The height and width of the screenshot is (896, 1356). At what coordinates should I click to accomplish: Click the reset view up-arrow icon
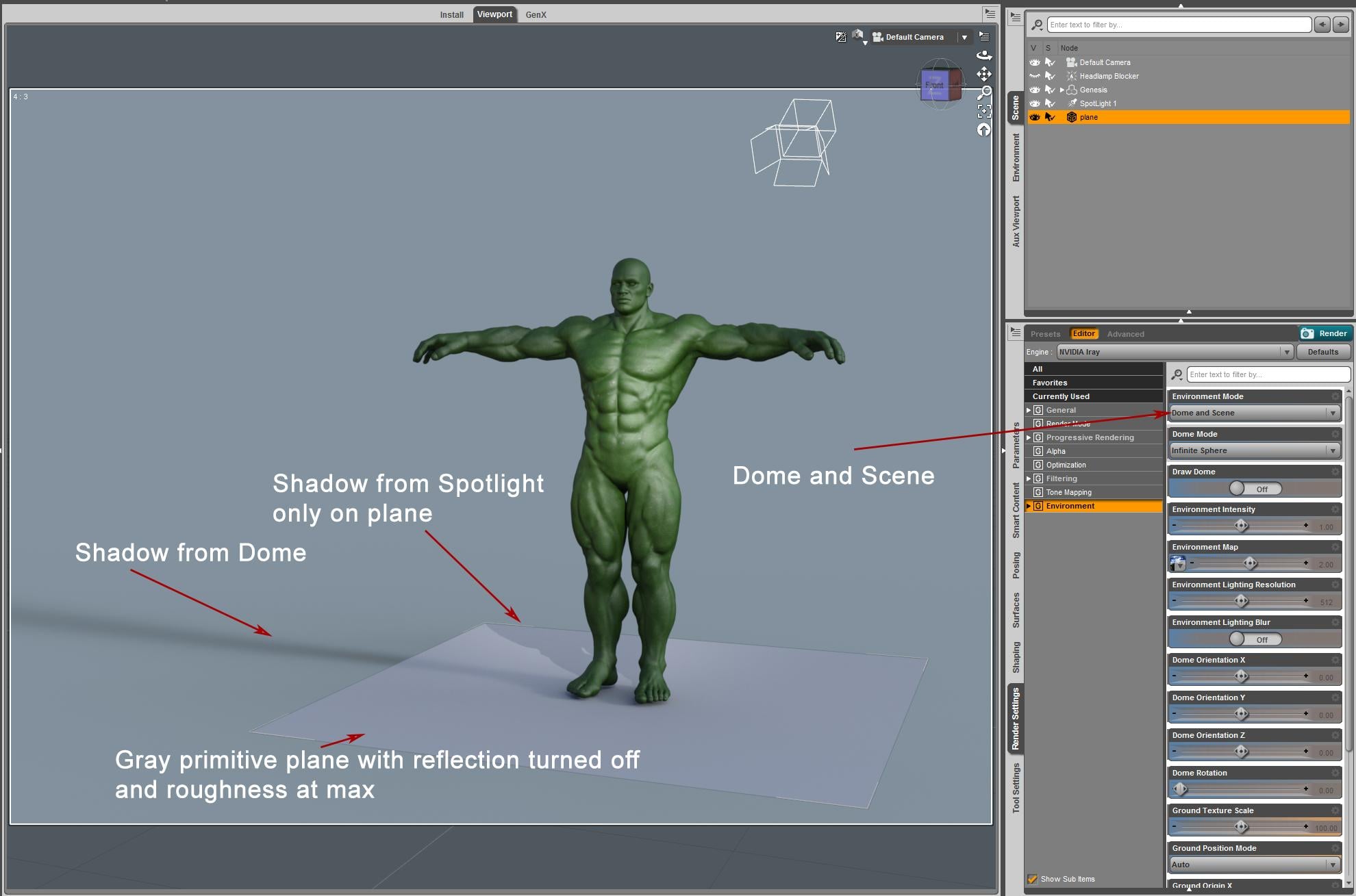click(984, 129)
